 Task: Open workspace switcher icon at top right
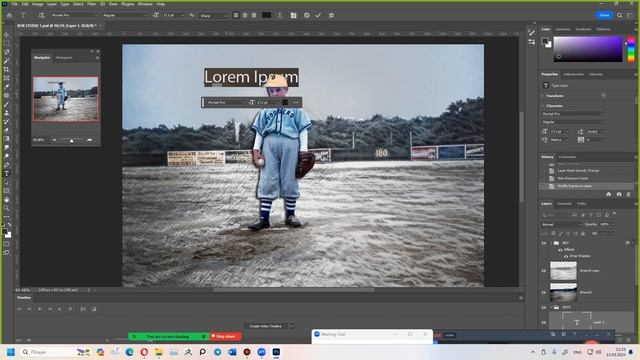click(x=630, y=16)
